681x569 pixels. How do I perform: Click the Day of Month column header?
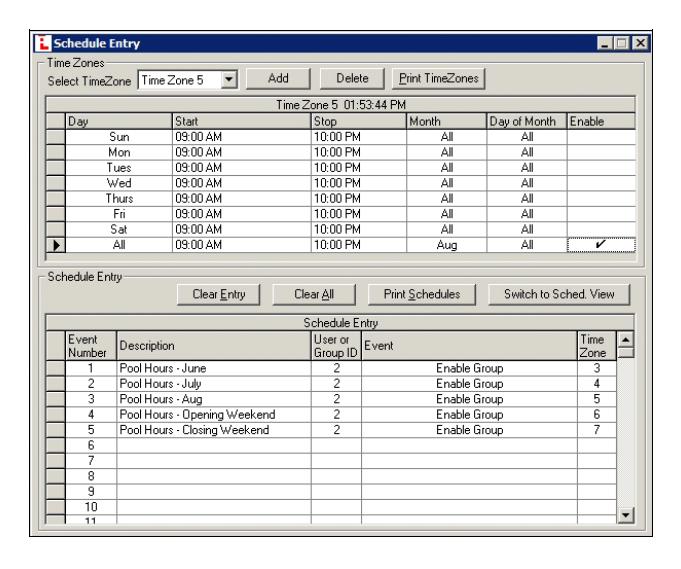click(527, 121)
